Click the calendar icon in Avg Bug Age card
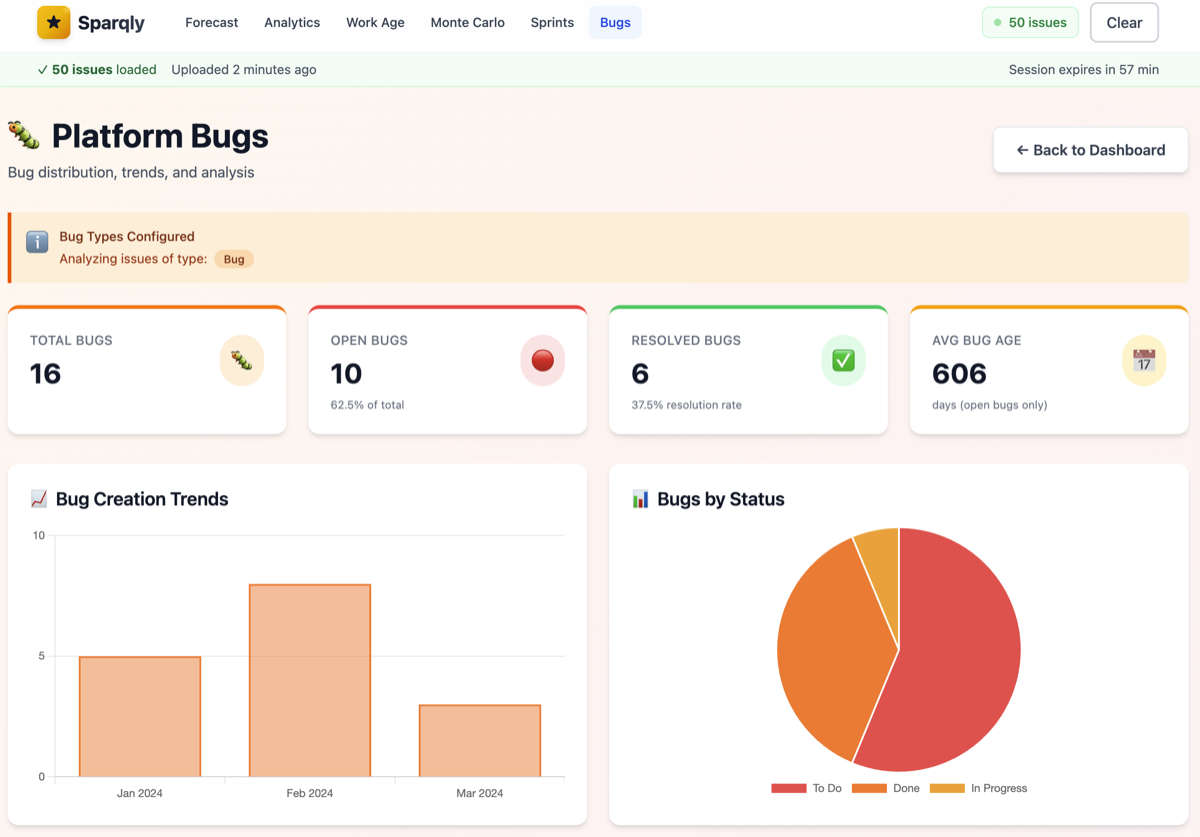The image size is (1200, 837). 1144,360
